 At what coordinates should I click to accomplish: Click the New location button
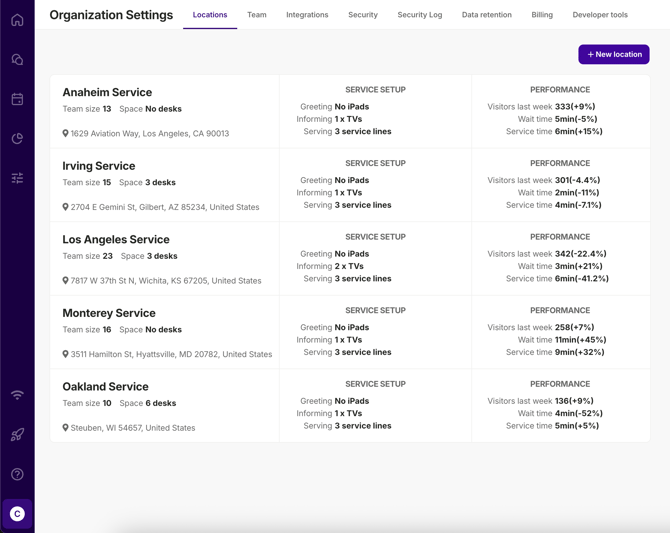(614, 54)
